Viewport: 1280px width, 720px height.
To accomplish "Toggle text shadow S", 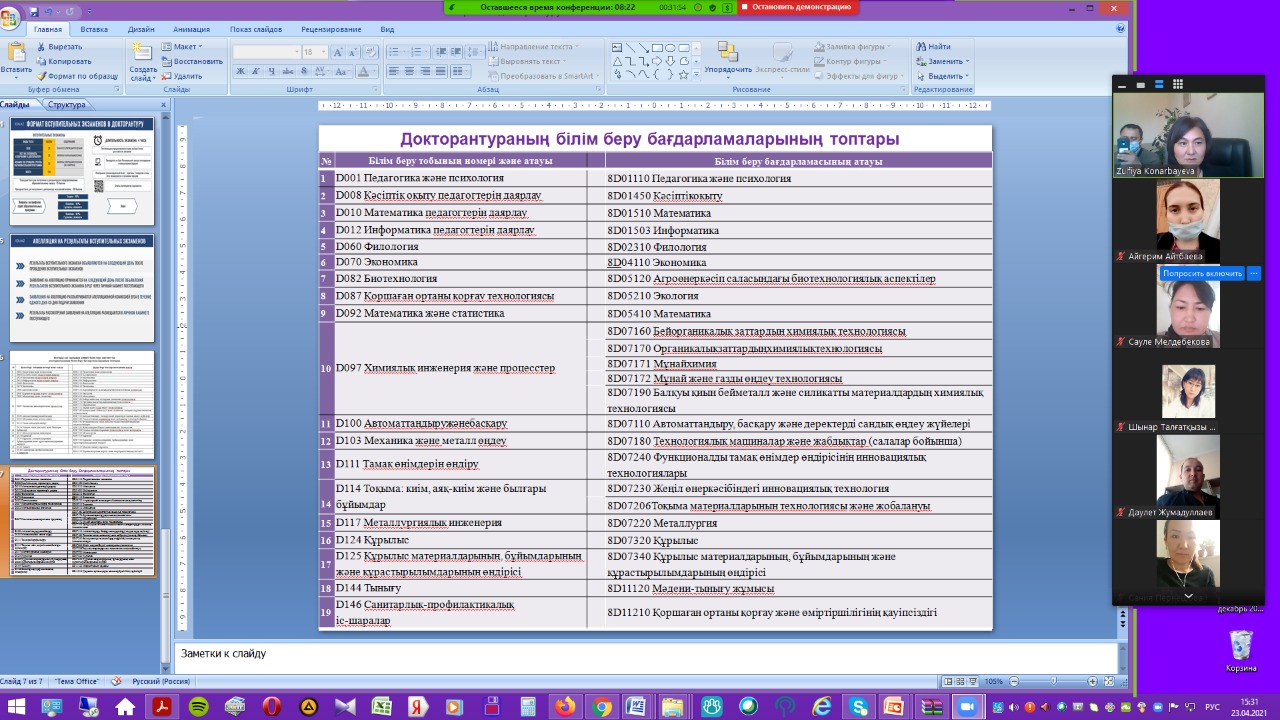I will 302,72.
